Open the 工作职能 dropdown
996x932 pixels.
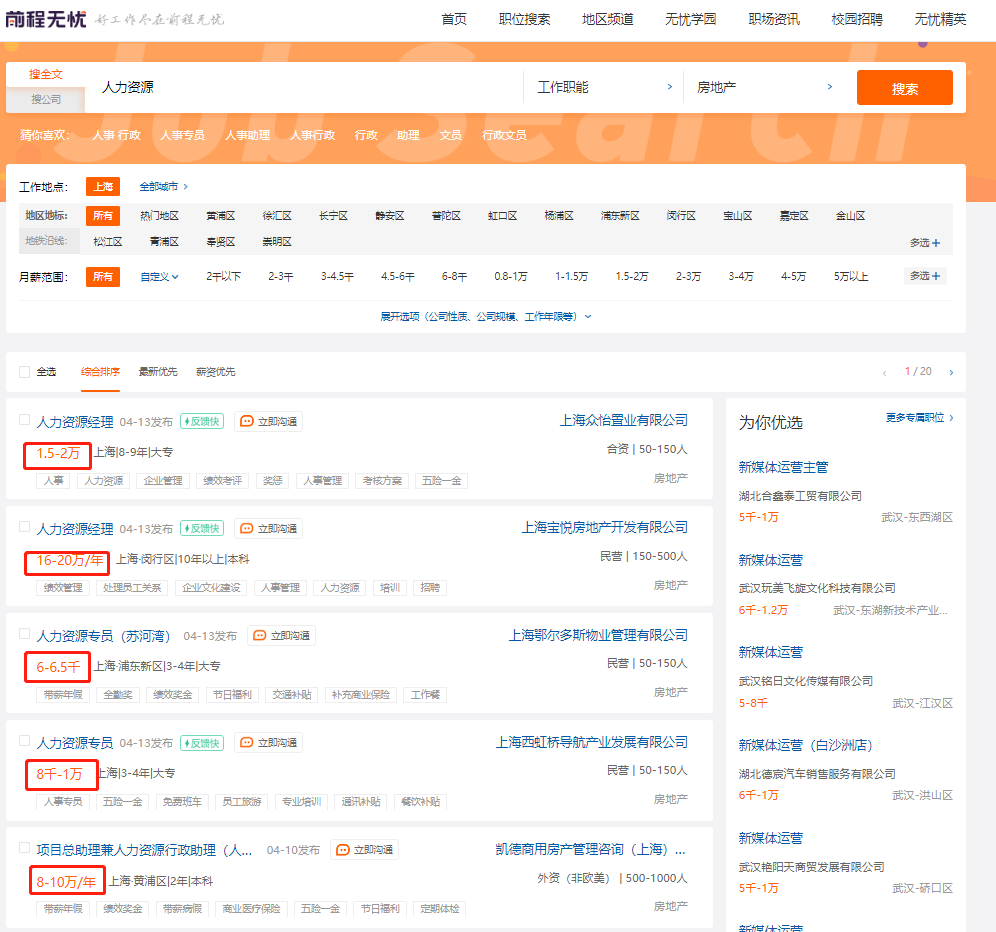[603, 87]
